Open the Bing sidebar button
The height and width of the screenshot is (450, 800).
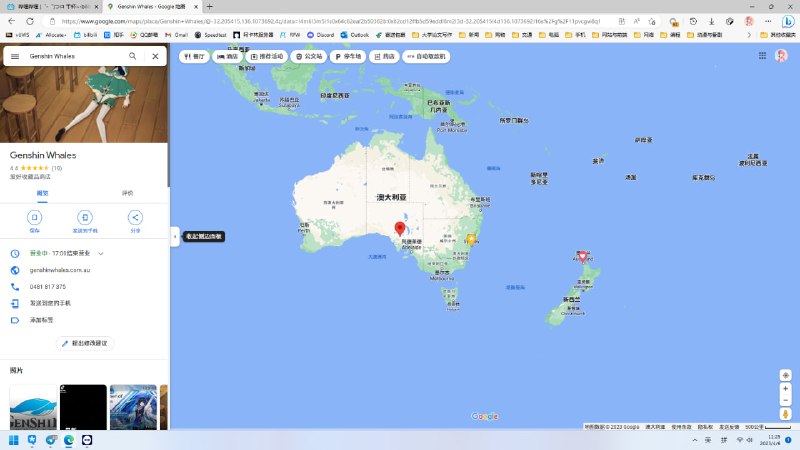[788, 21]
